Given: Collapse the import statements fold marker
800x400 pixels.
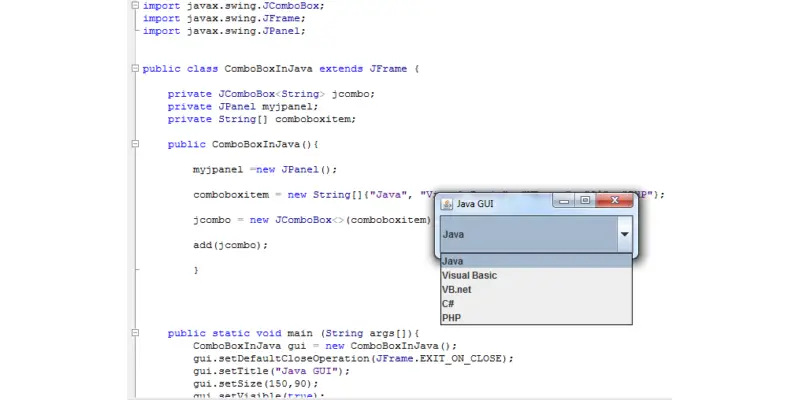Looking at the screenshot, I should pyautogui.click(x=135, y=6).
